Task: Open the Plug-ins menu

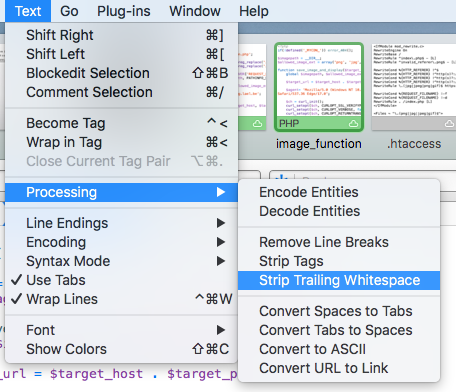Action: pyautogui.click(x=124, y=11)
